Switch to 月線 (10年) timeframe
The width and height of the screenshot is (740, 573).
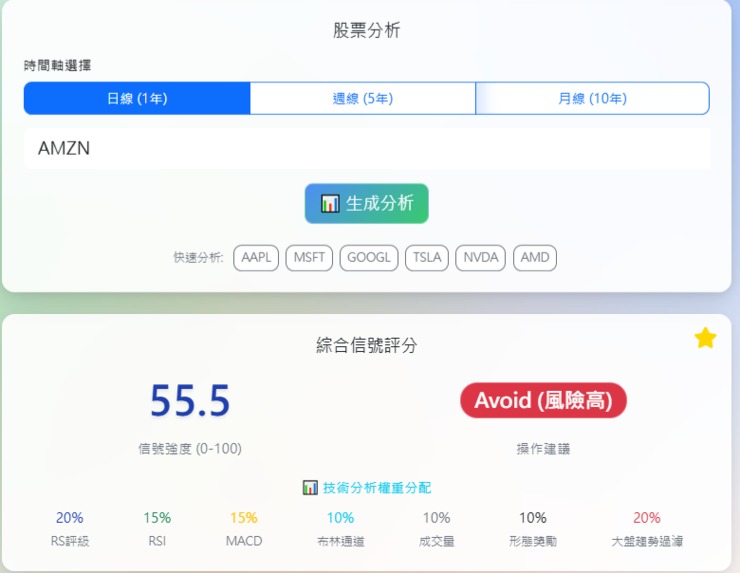pos(592,98)
